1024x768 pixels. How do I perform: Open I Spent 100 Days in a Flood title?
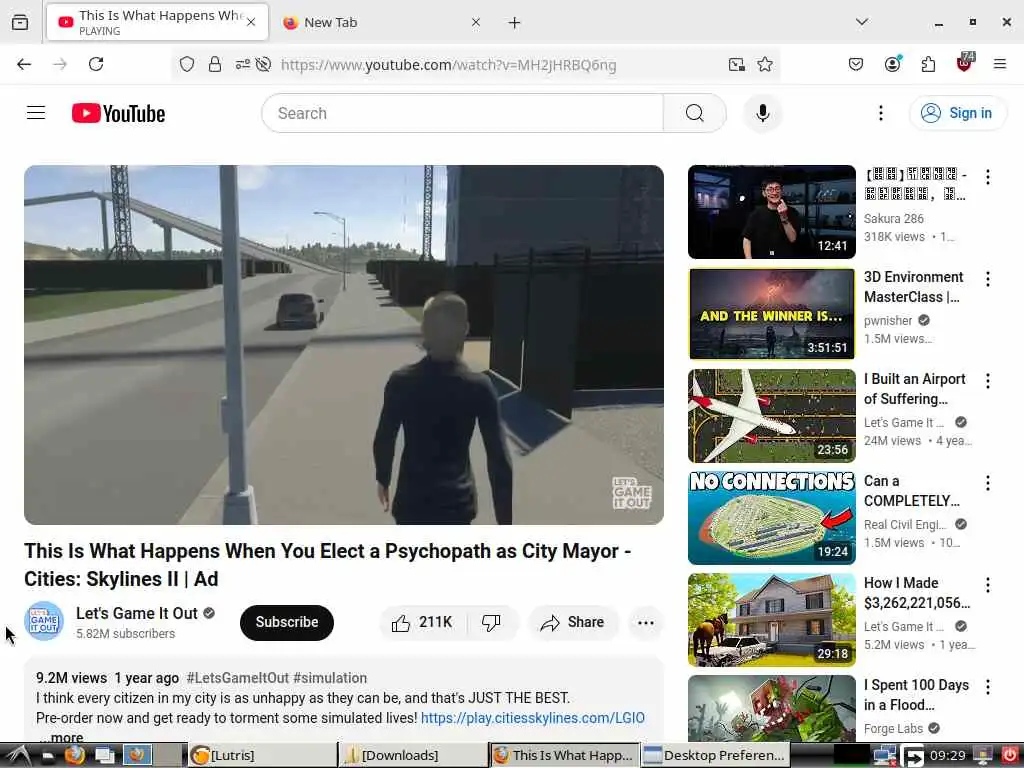(x=916, y=695)
